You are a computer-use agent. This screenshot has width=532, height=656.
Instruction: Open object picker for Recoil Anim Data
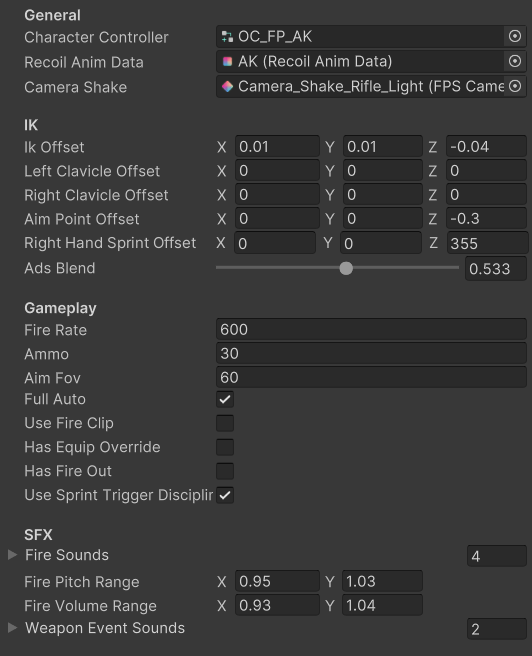point(515,62)
